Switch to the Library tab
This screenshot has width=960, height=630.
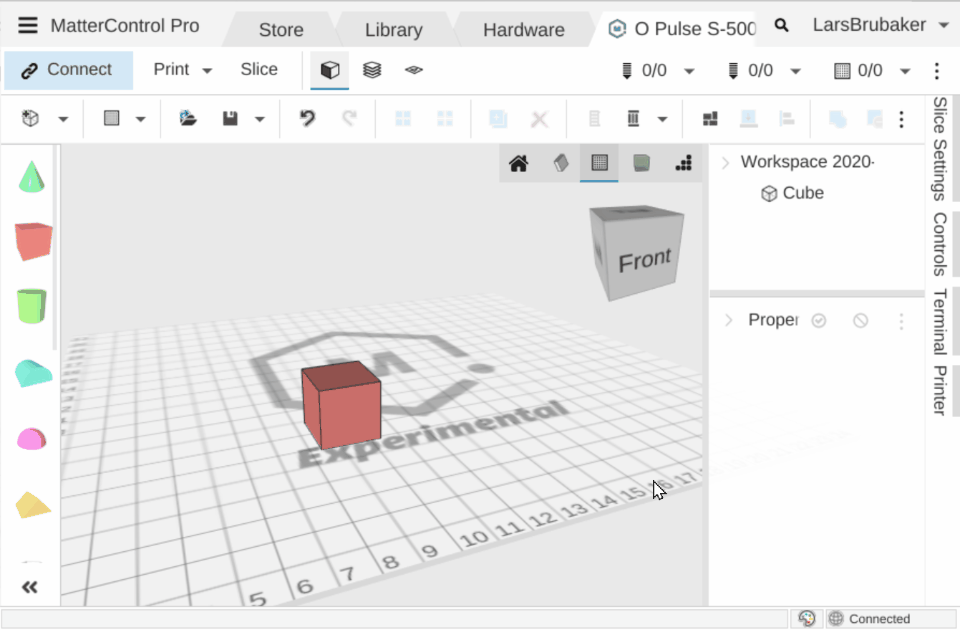[393, 30]
